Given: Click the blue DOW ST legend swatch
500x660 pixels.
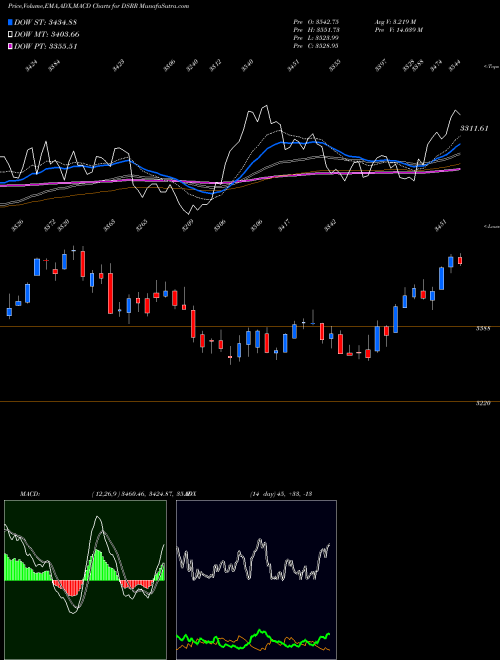Looking at the screenshot, I should (x=10, y=22).
